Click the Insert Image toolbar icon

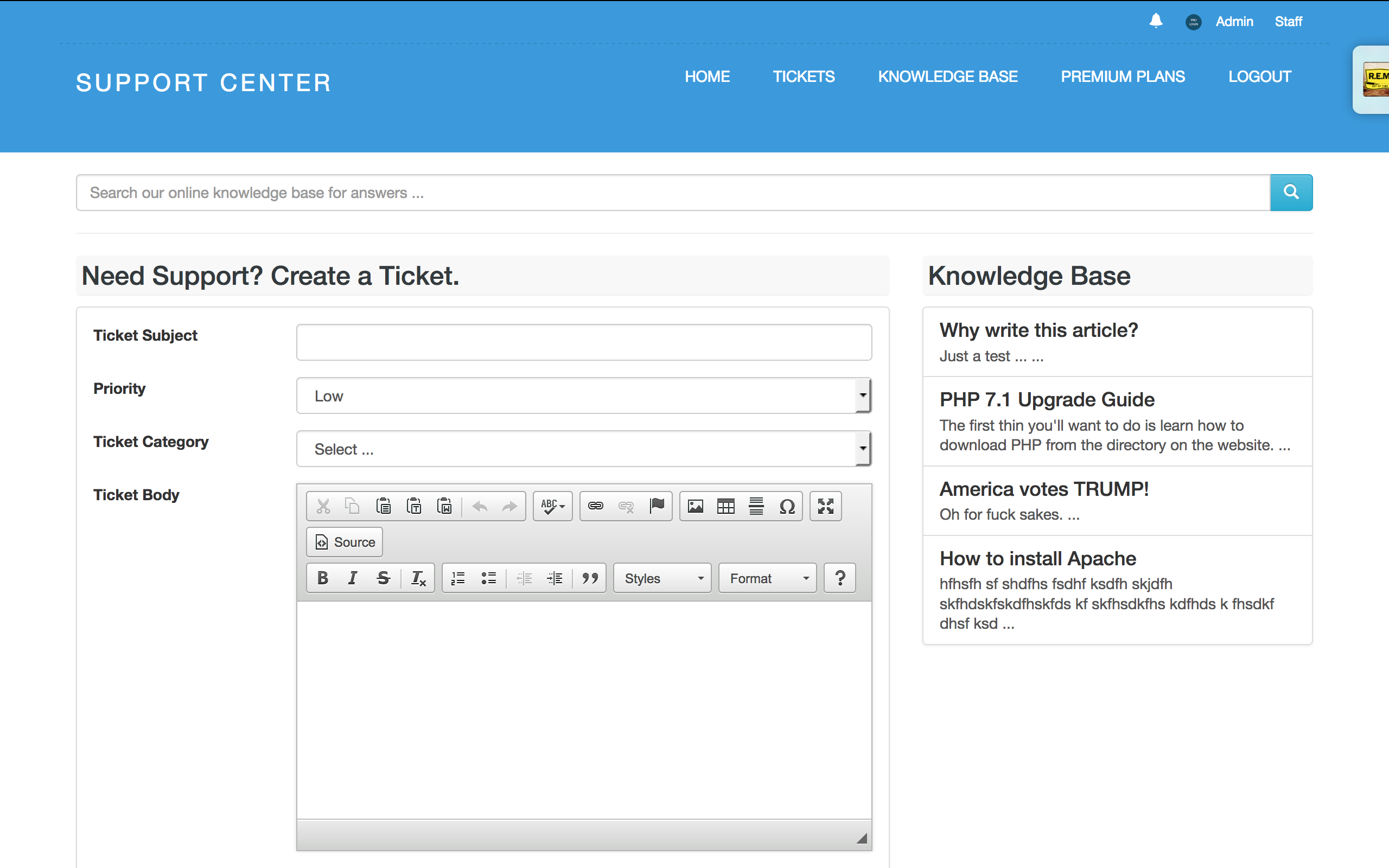coord(695,506)
